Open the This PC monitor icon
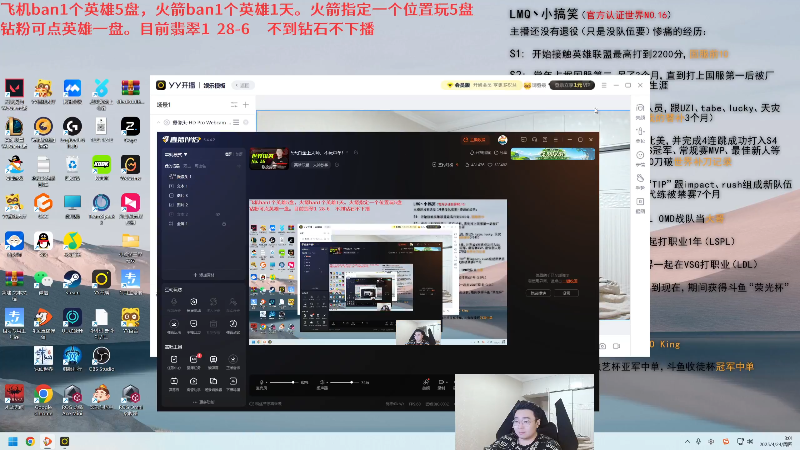The height and width of the screenshot is (450, 800). pos(72,204)
